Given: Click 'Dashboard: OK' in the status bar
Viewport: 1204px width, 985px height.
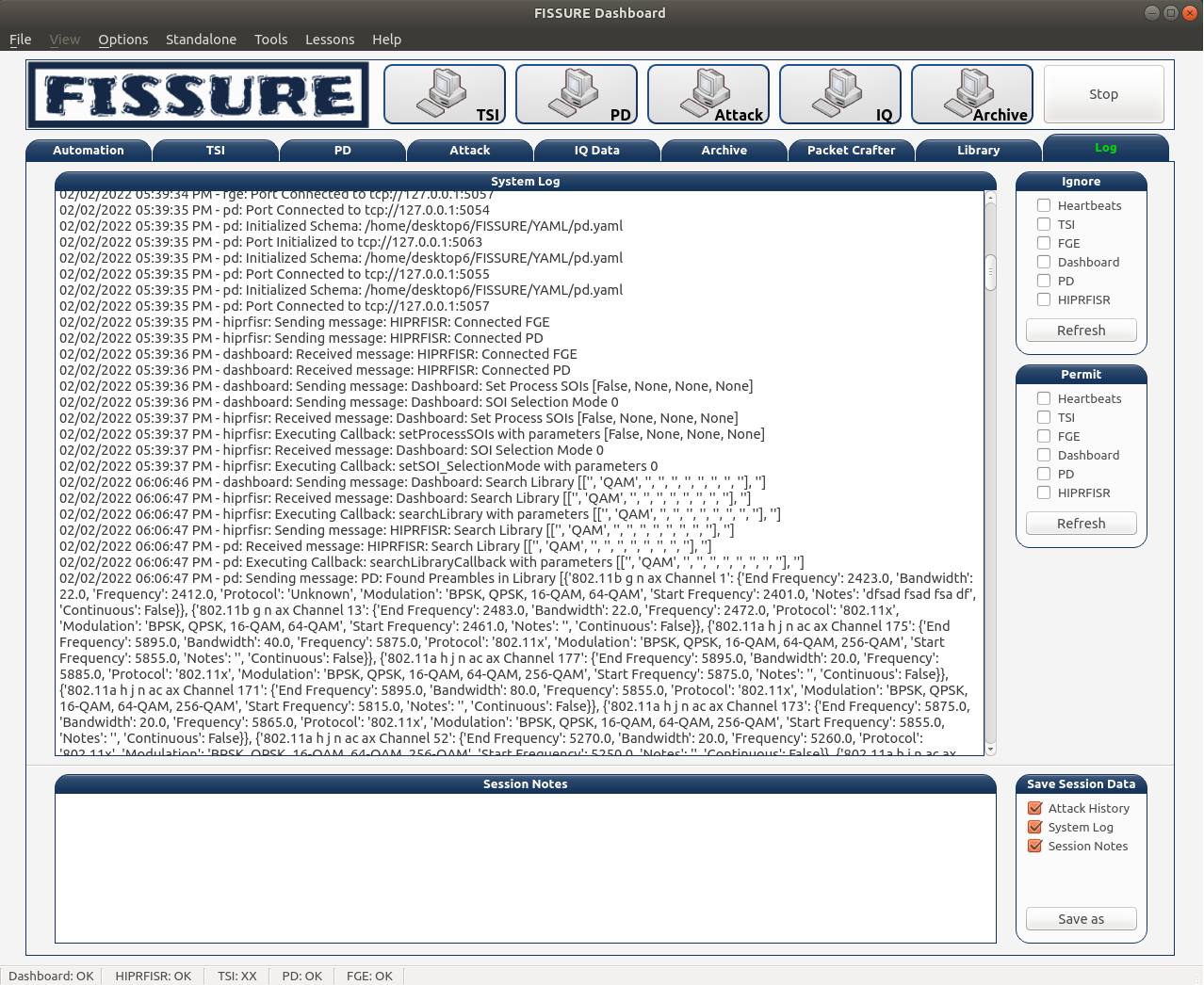Looking at the screenshot, I should 51,976.
